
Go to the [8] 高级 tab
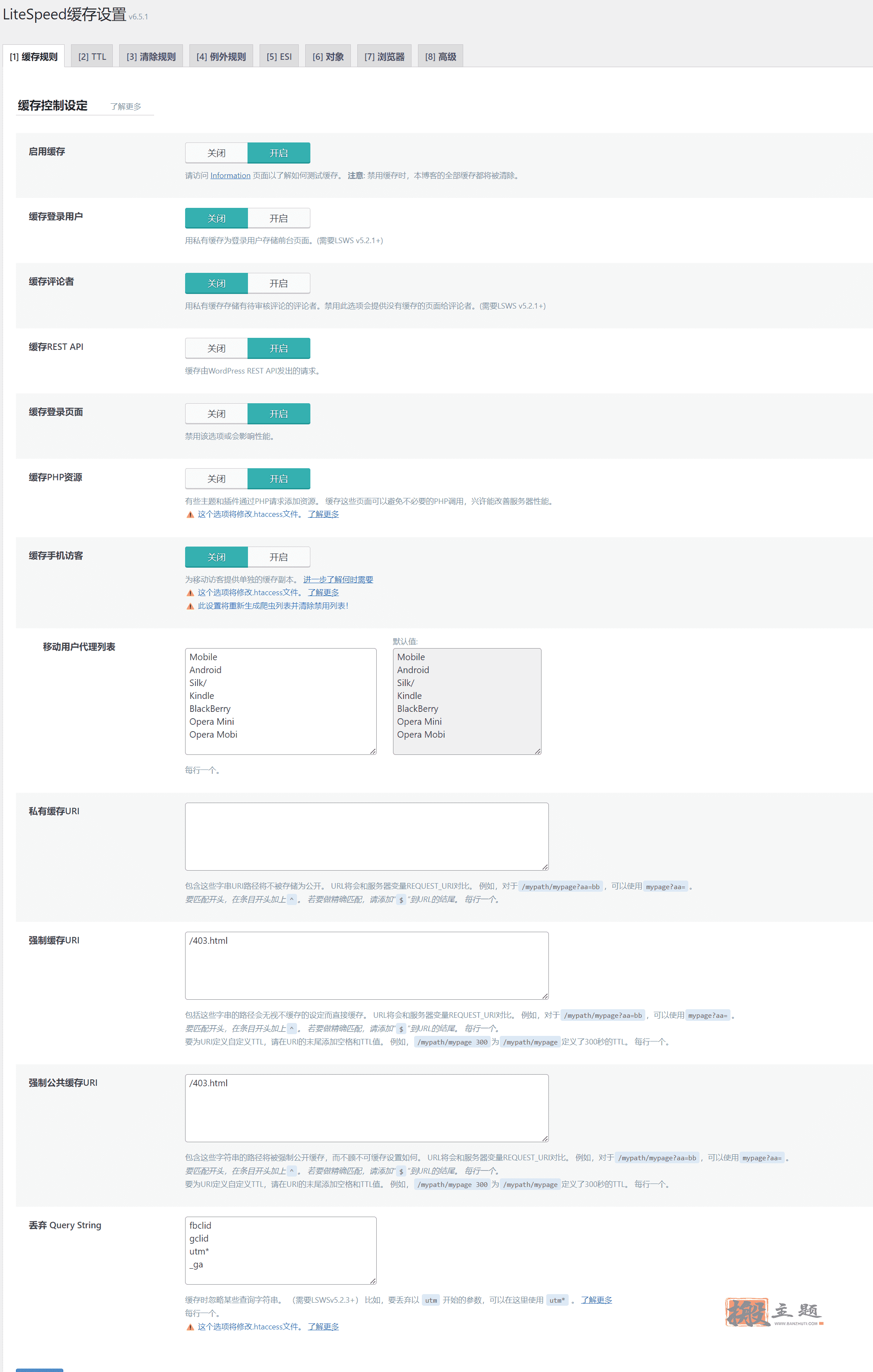coord(440,56)
